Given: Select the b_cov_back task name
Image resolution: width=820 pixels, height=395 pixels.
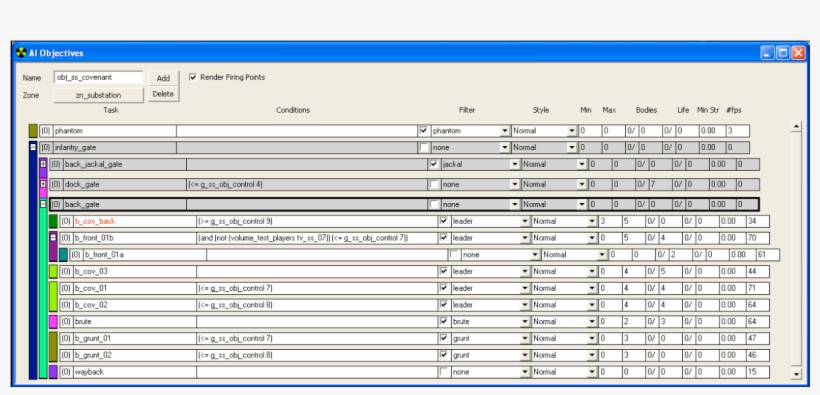Looking at the screenshot, I should coord(134,221).
